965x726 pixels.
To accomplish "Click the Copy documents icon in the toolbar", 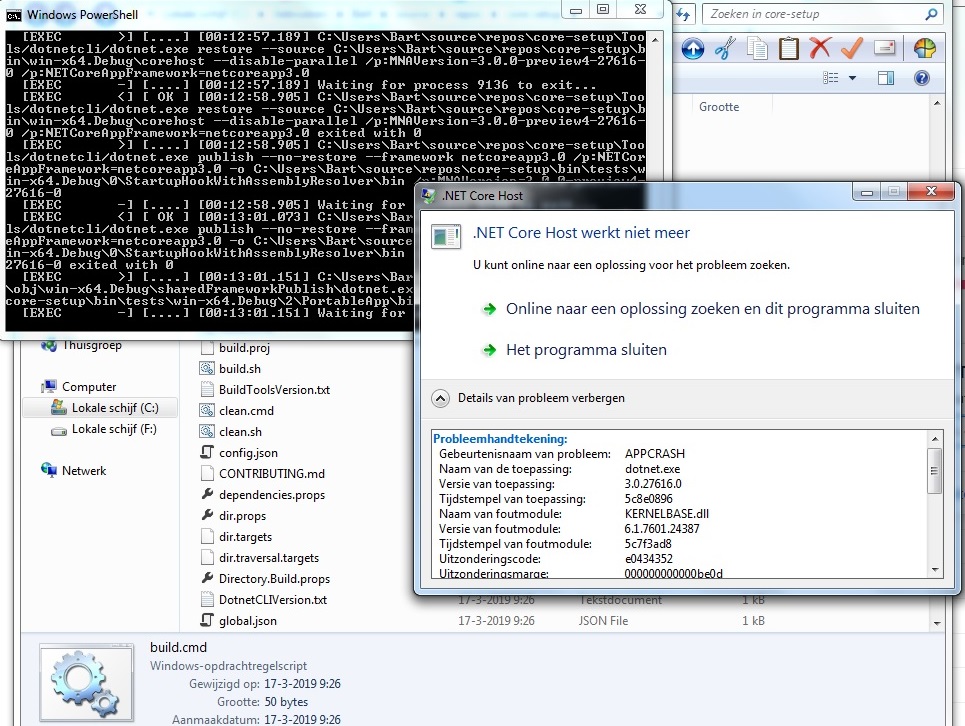I will 757,49.
